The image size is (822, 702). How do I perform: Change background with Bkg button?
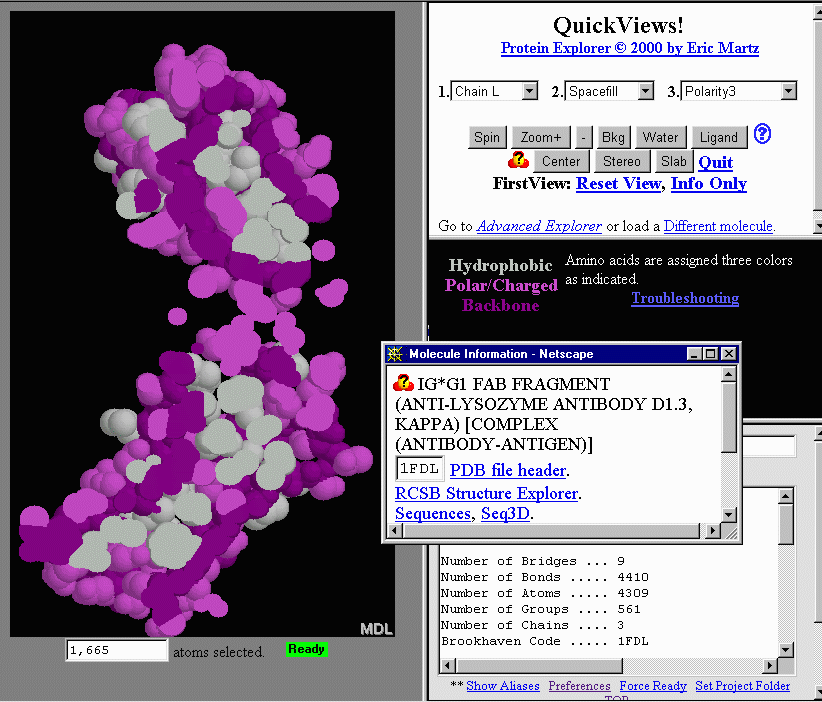(x=613, y=138)
